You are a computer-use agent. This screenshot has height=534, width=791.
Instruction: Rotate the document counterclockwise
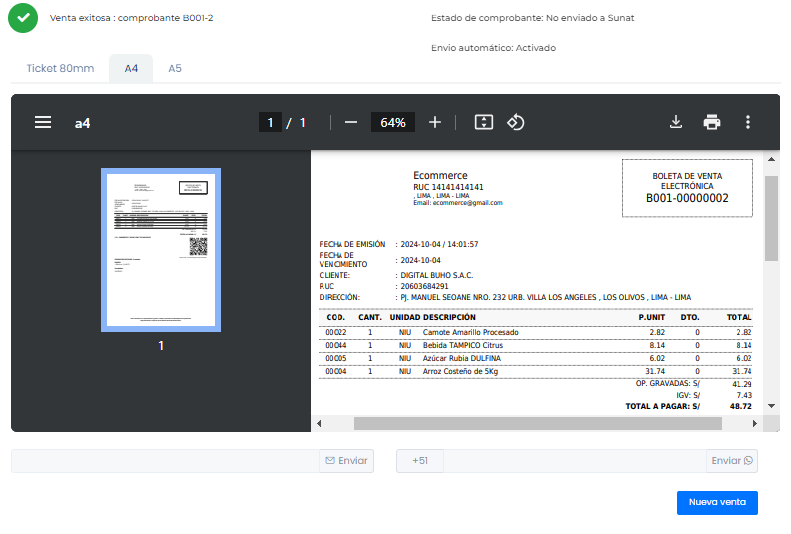516,122
